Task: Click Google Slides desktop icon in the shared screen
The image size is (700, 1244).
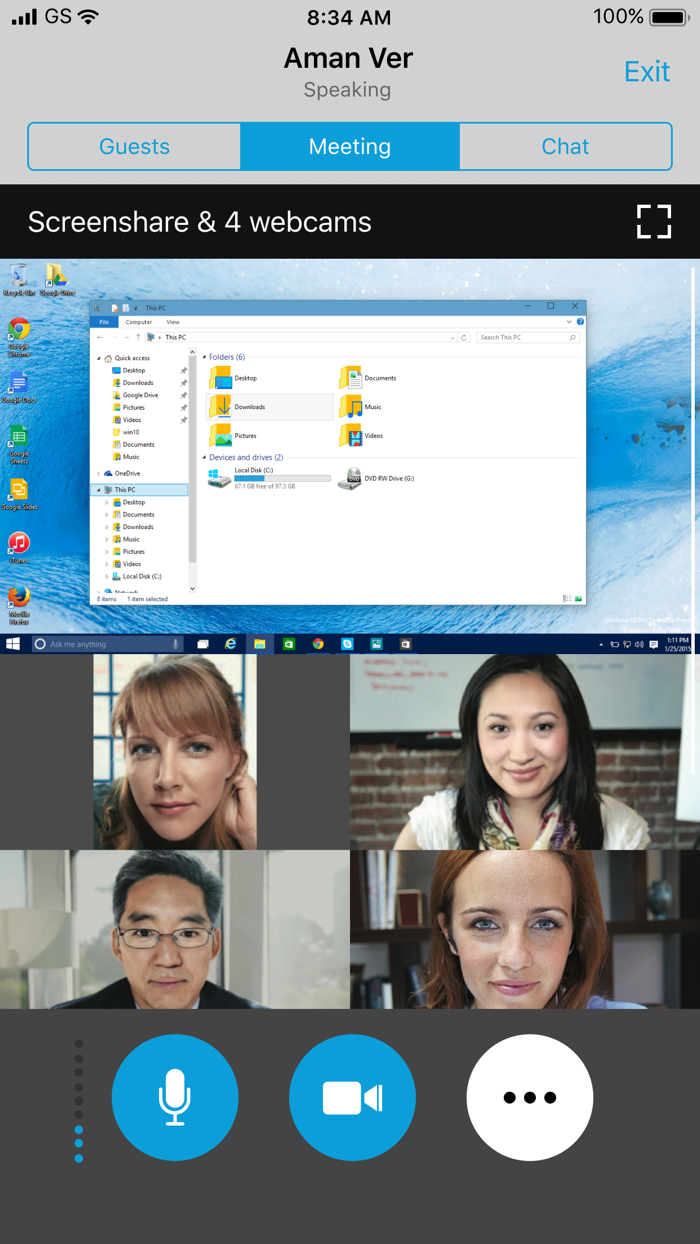Action: point(19,494)
